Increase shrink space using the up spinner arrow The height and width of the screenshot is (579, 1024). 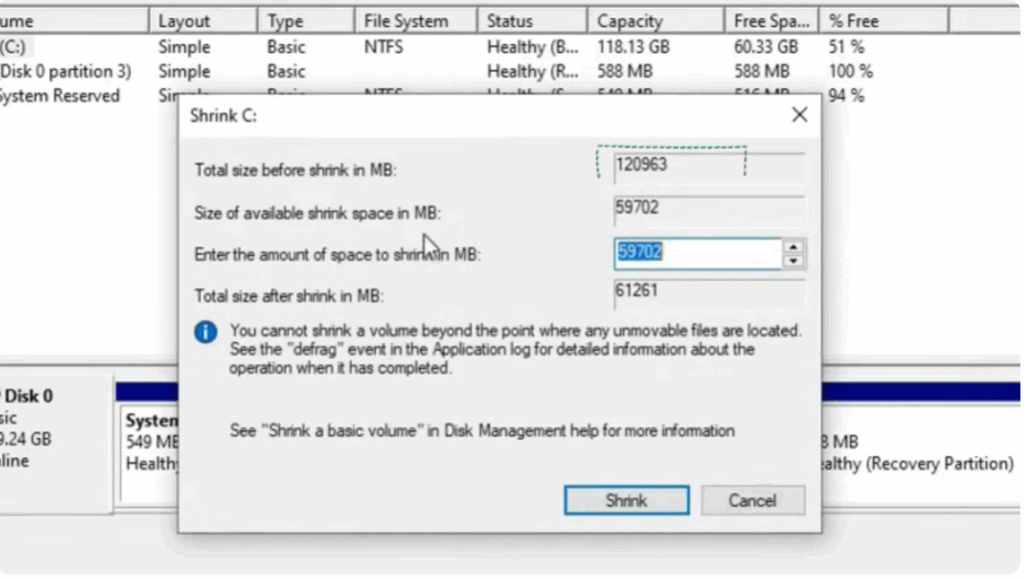[793, 247]
